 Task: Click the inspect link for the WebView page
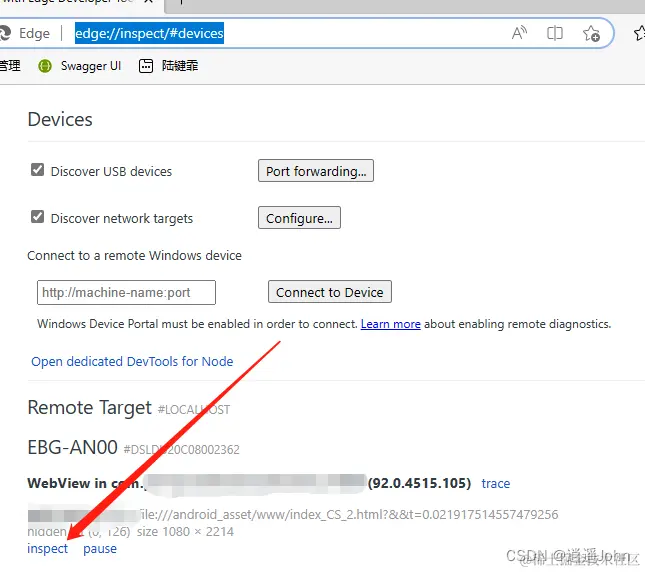pos(47,549)
